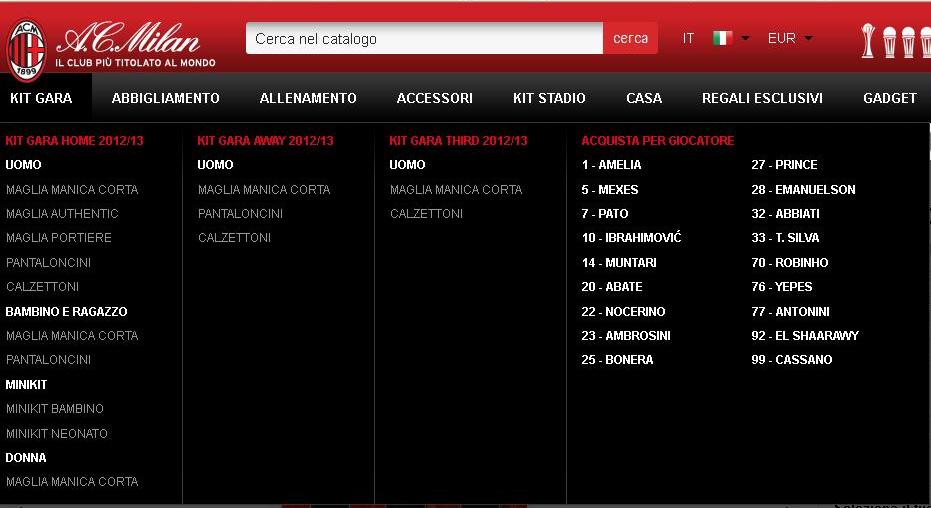Click CALZETTONI under Kit Gara Third
This screenshot has width=931, height=508.
click(x=426, y=214)
